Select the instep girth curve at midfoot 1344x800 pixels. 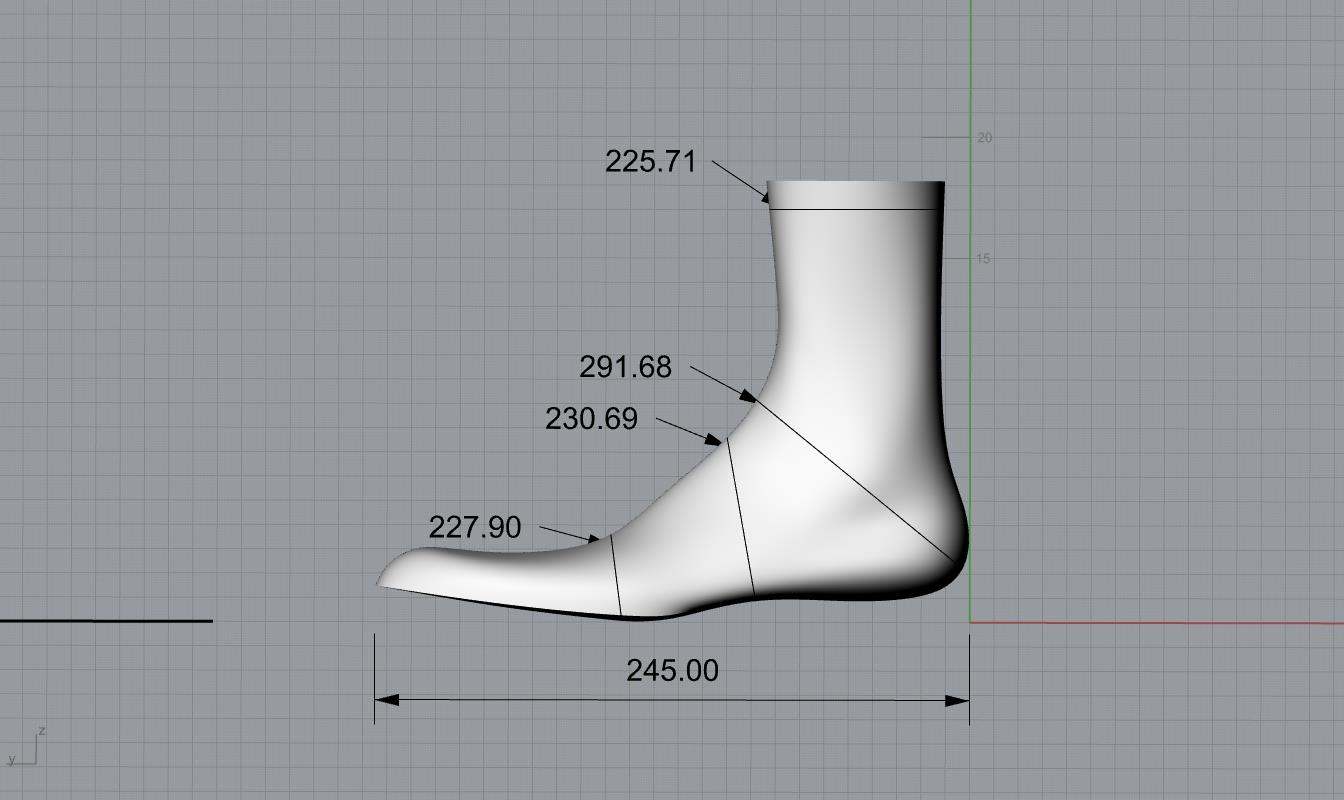[x=741, y=517]
